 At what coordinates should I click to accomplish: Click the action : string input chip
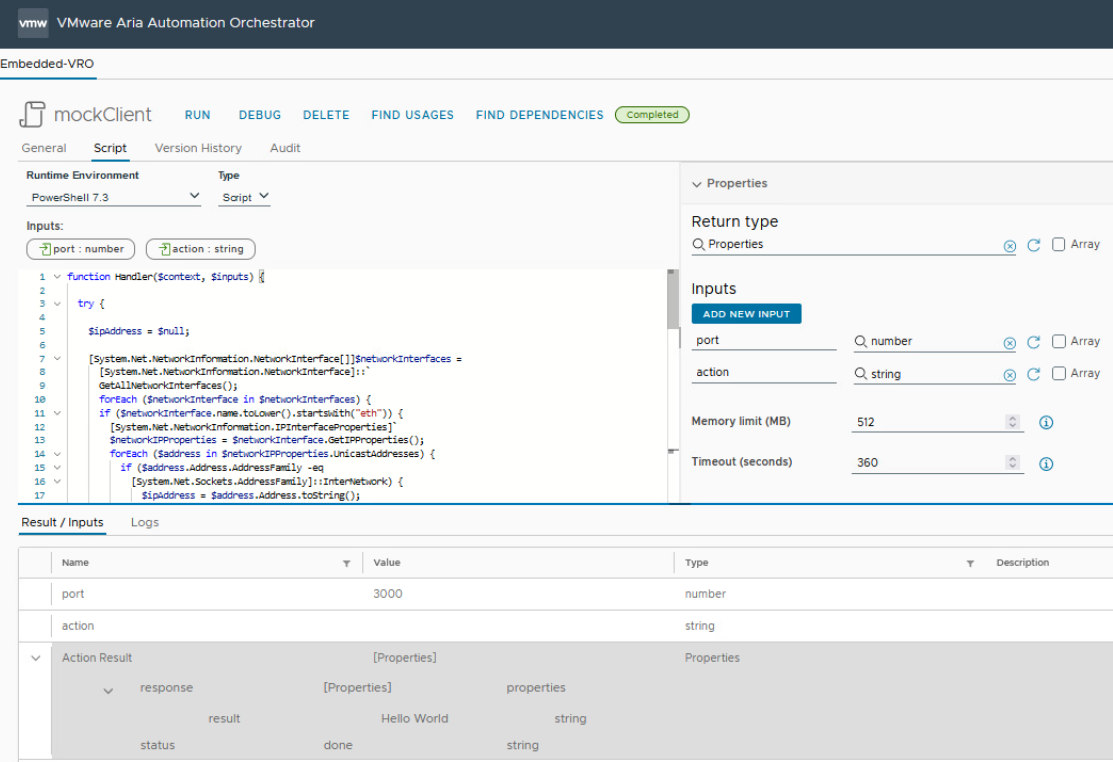click(200, 249)
